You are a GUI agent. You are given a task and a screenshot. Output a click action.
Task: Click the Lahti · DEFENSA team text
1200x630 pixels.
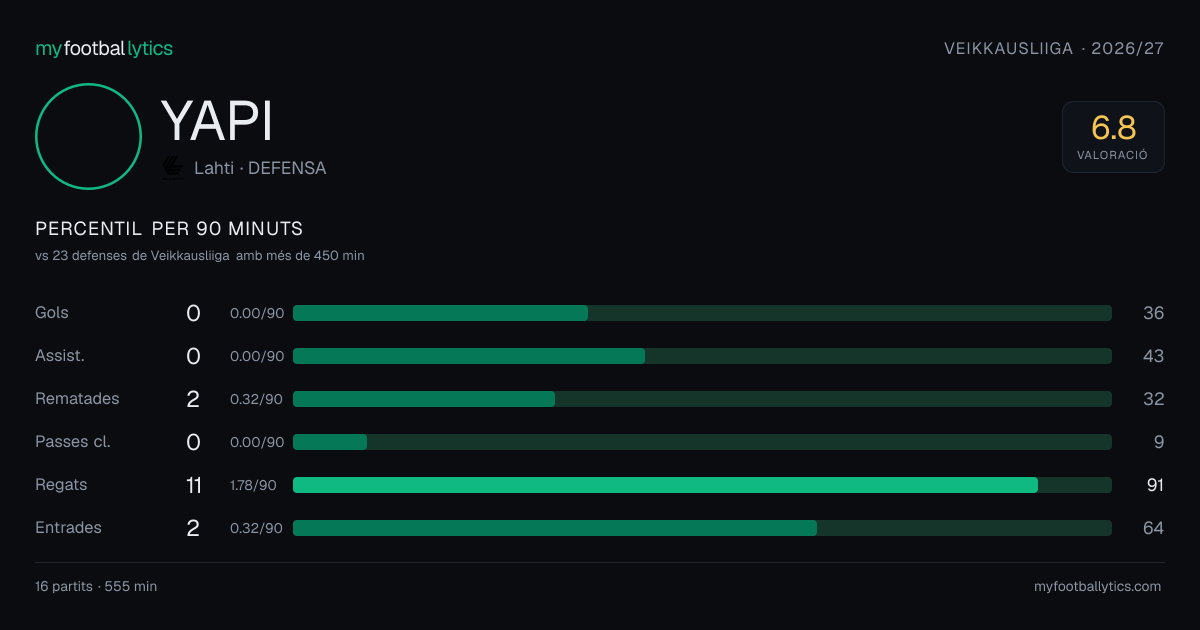(260, 169)
